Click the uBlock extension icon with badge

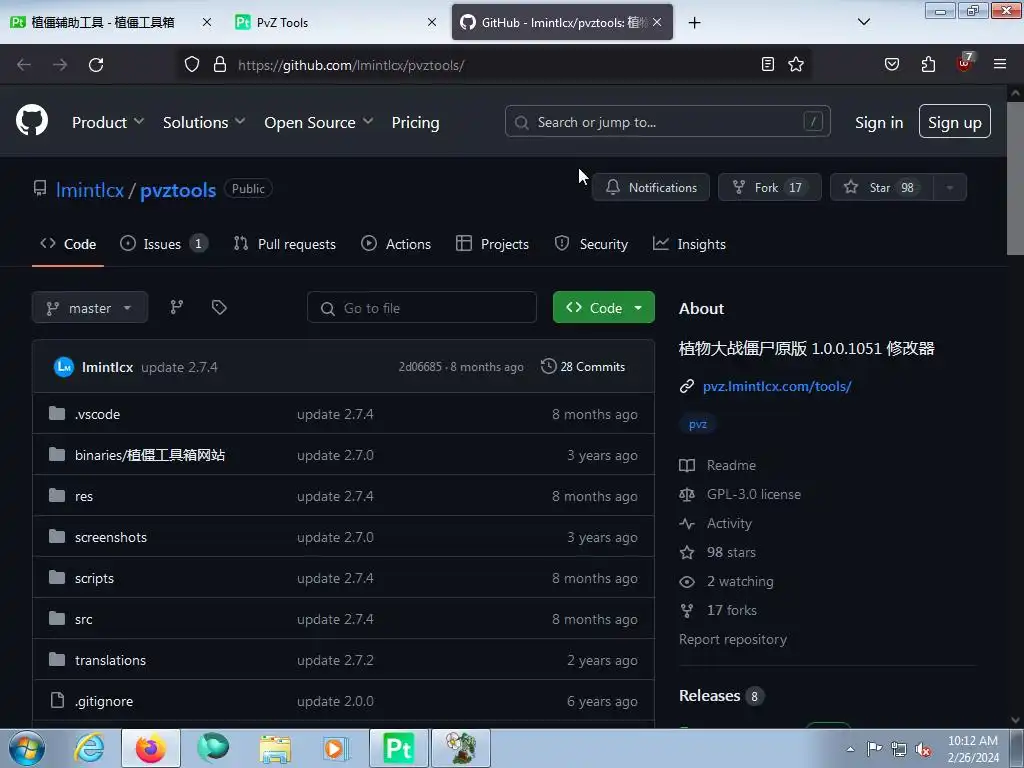[964, 63]
